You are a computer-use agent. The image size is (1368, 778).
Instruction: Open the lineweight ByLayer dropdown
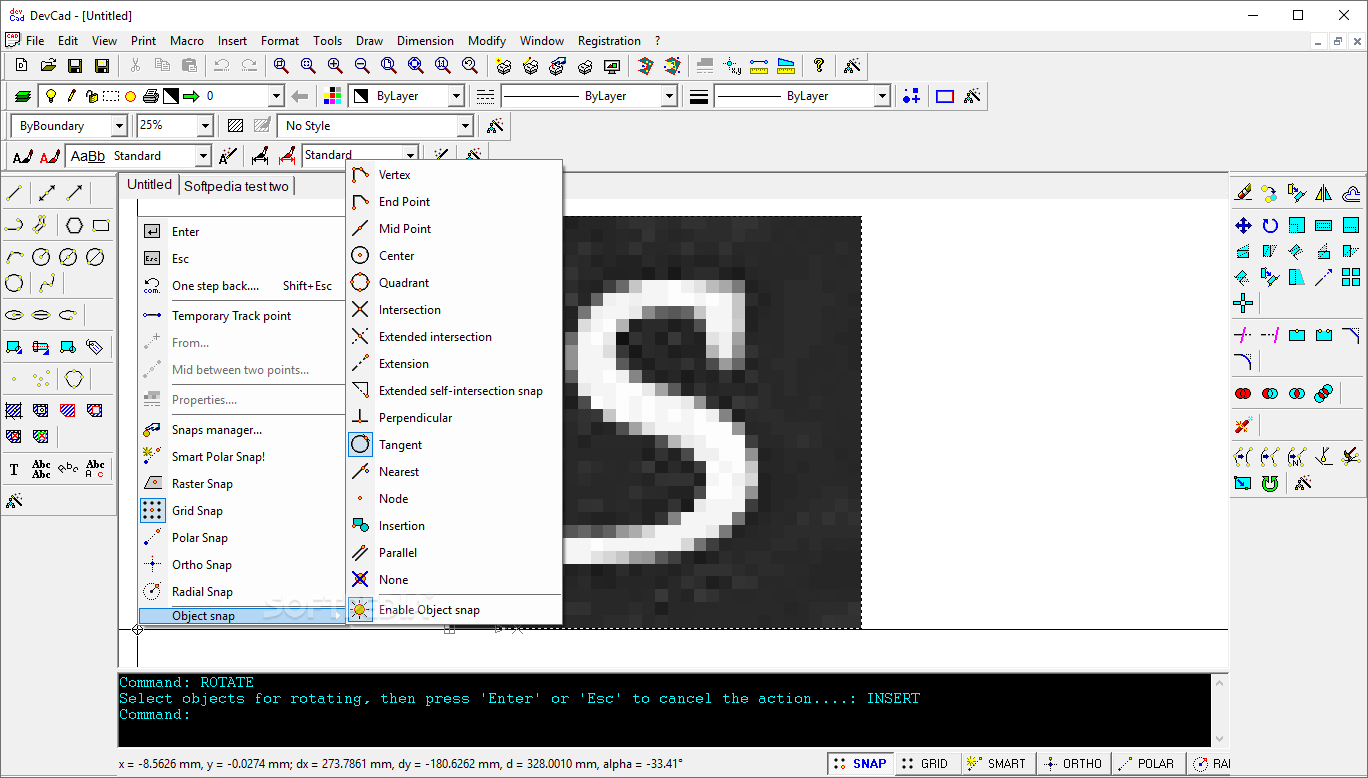coord(882,96)
